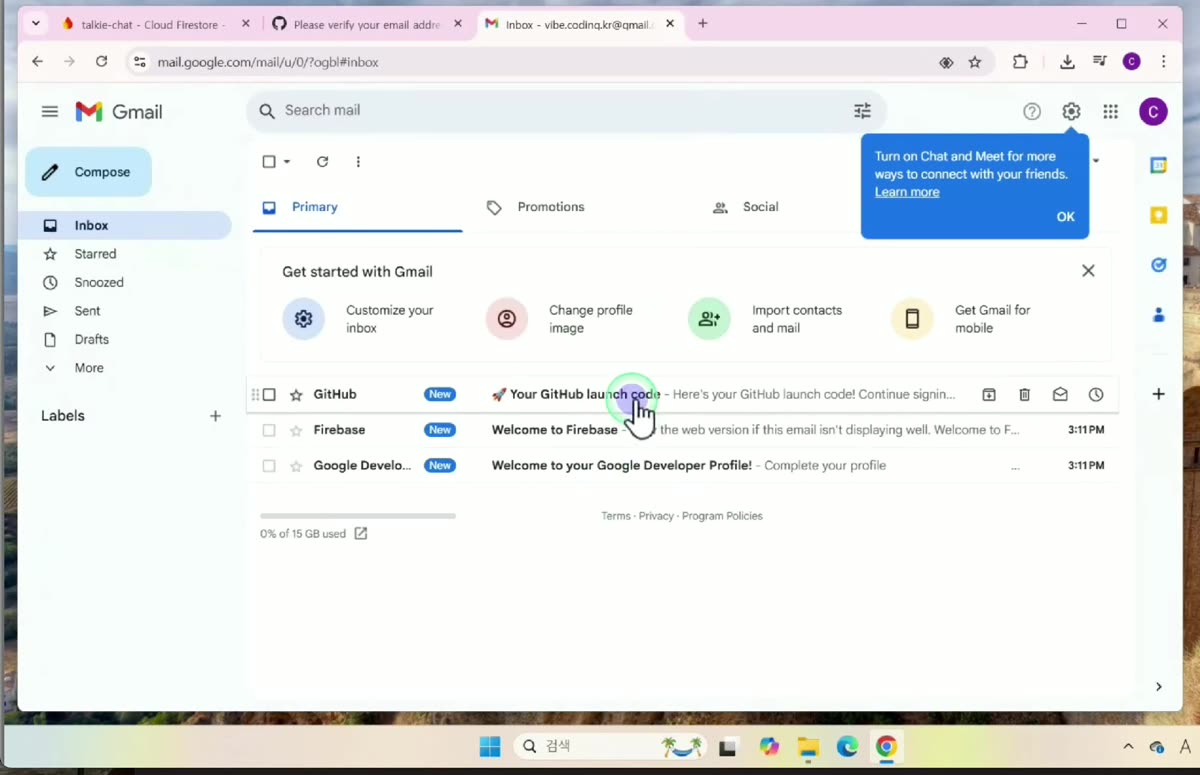Click Customize your inbox
The height and width of the screenshot is (775, 1200).
[x=360, y=319]
